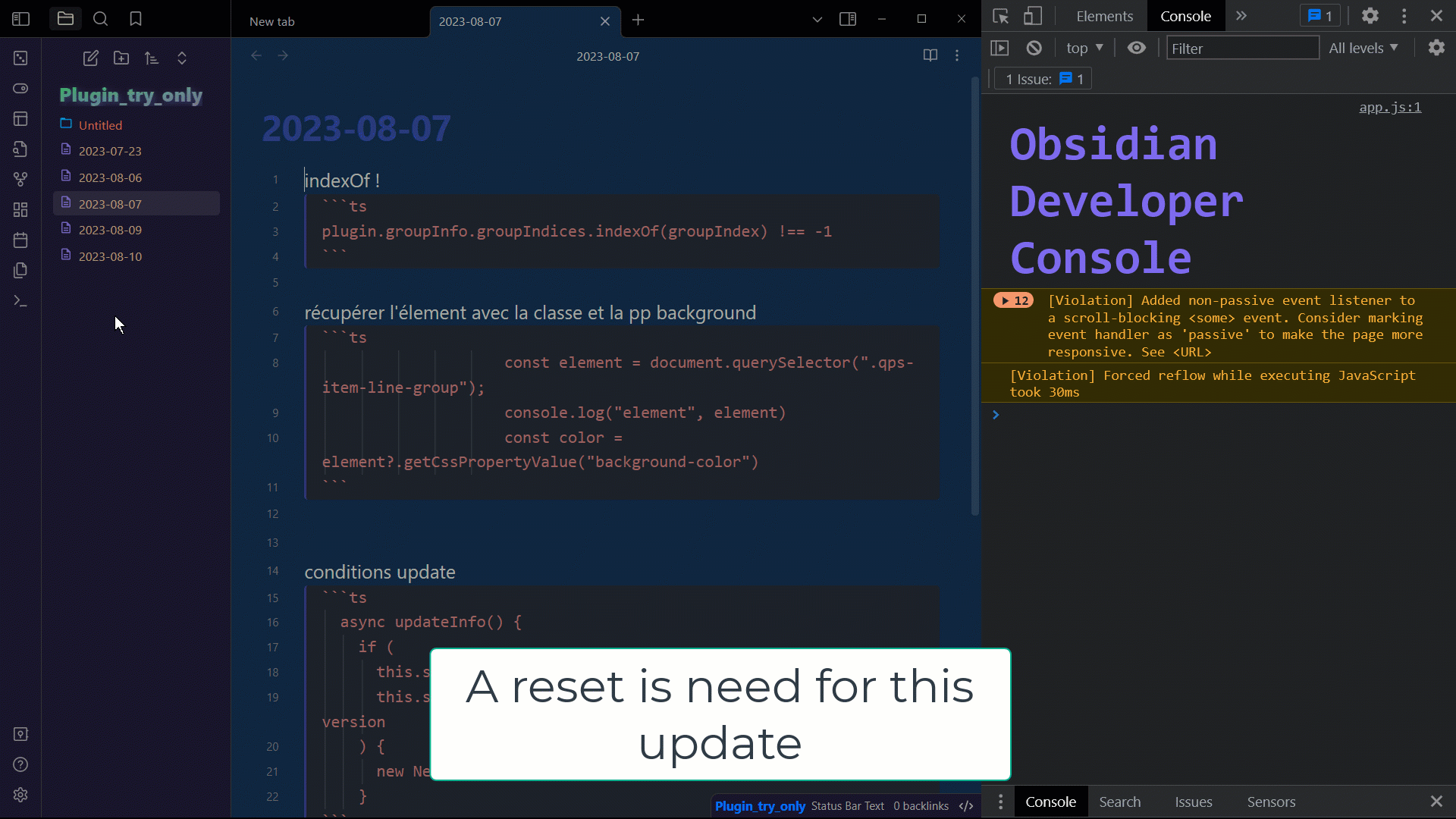
Task: Open the 'top' JavaScript context dropdown
Action: 1084,48
